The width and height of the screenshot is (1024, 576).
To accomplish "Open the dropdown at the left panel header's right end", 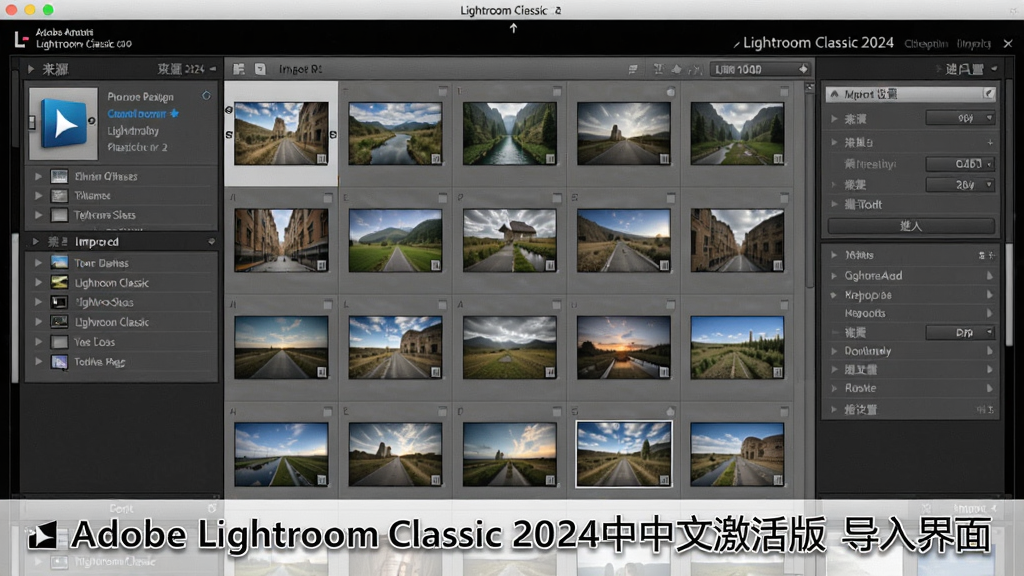I will click(x=213, y=69).
